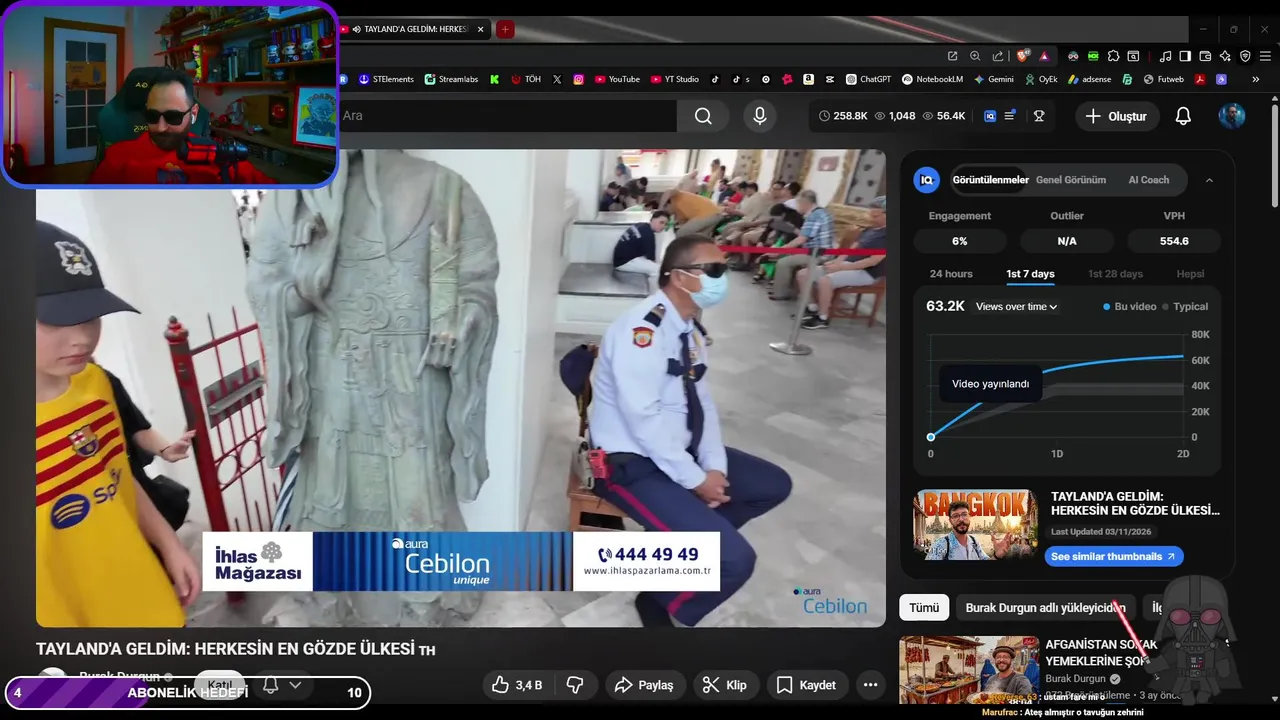Show more bookmarks with double chevron
The width and height of the screenshot is (1280, 720).
click(1256, 79)
